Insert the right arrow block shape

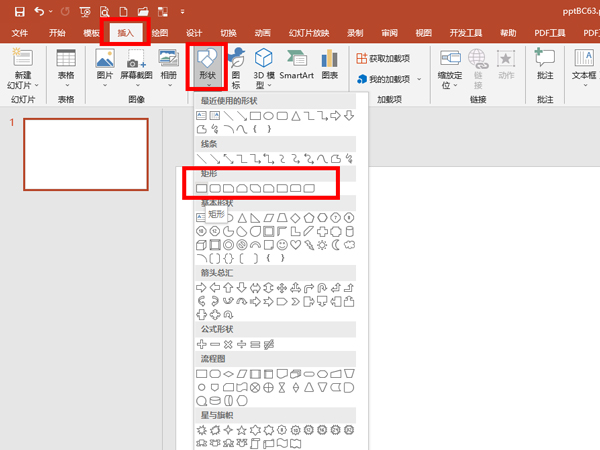click(x=202, y=287)
